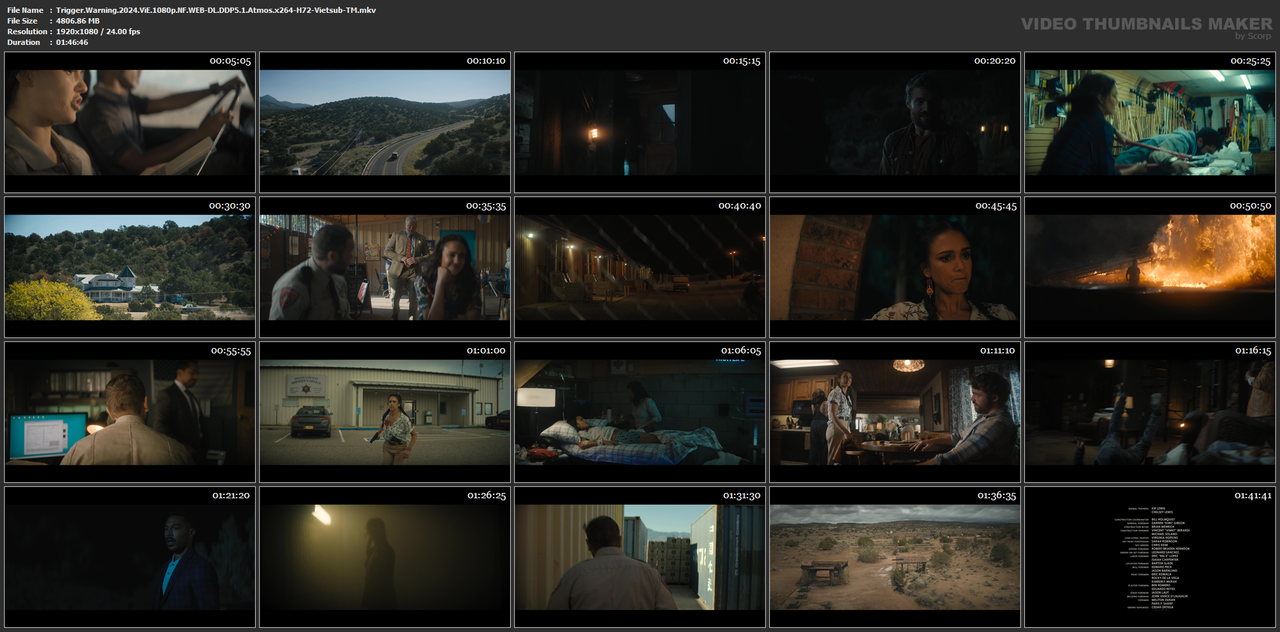Select the file size value 4806.86 MB

point(78,20)
